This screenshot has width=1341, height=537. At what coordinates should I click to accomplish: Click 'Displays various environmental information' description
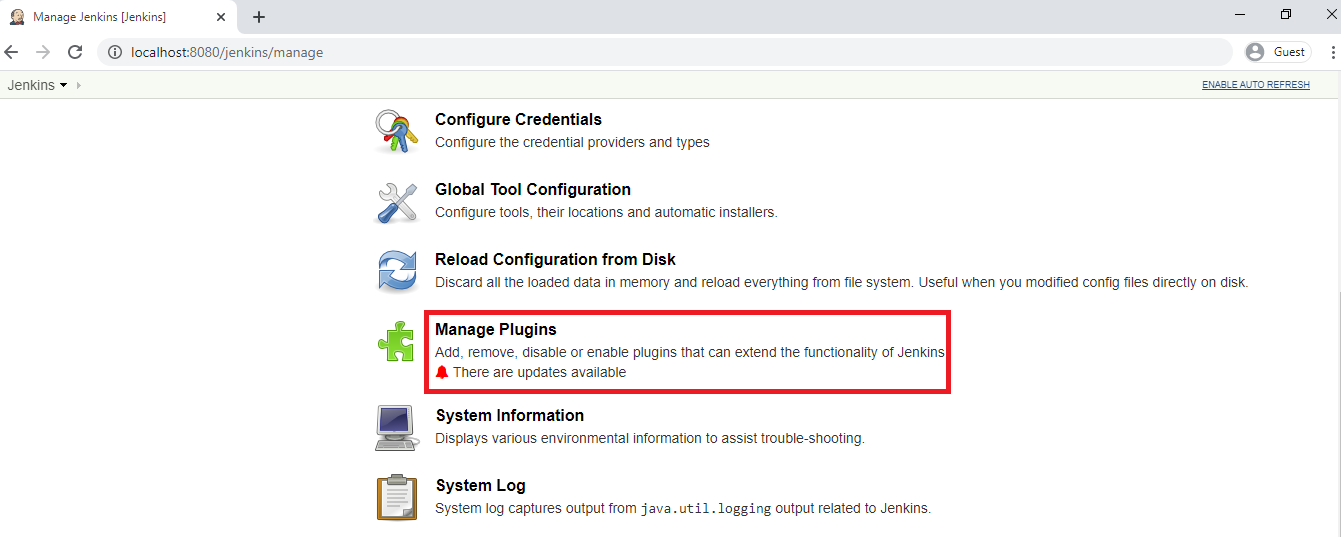(x=650, y=438)
